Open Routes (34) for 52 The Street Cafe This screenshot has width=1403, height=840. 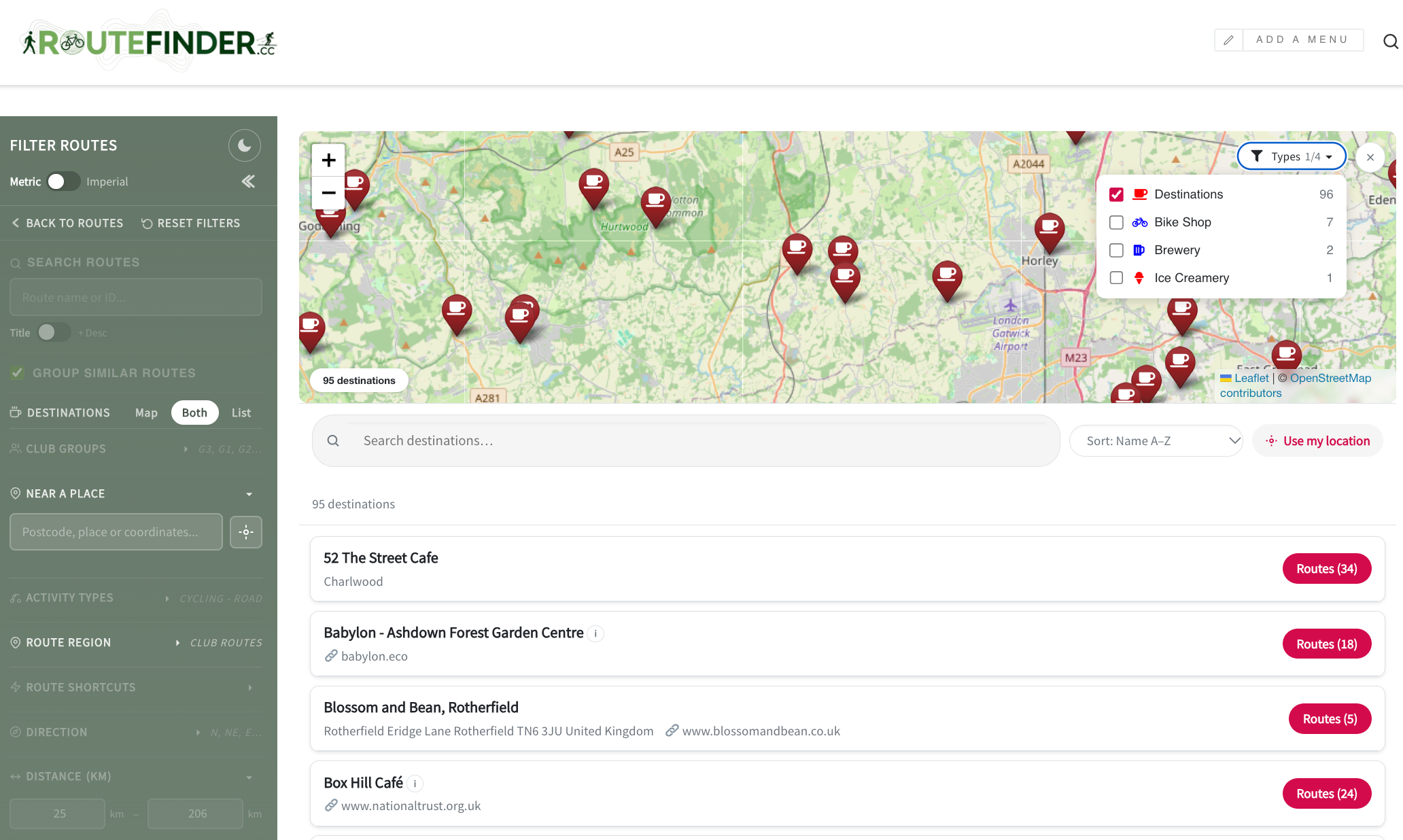coord(1326,569)
